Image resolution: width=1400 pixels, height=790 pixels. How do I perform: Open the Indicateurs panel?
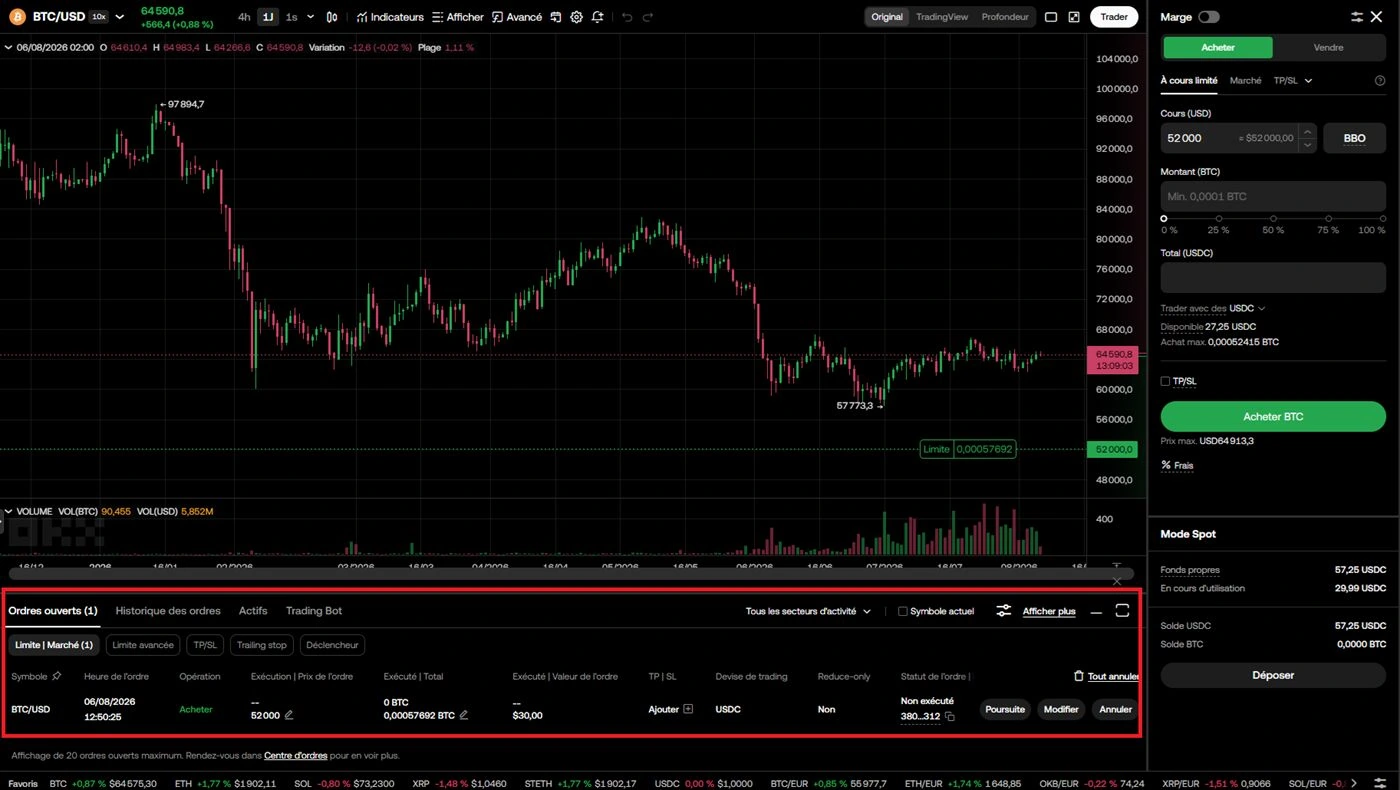pos(390,17)
